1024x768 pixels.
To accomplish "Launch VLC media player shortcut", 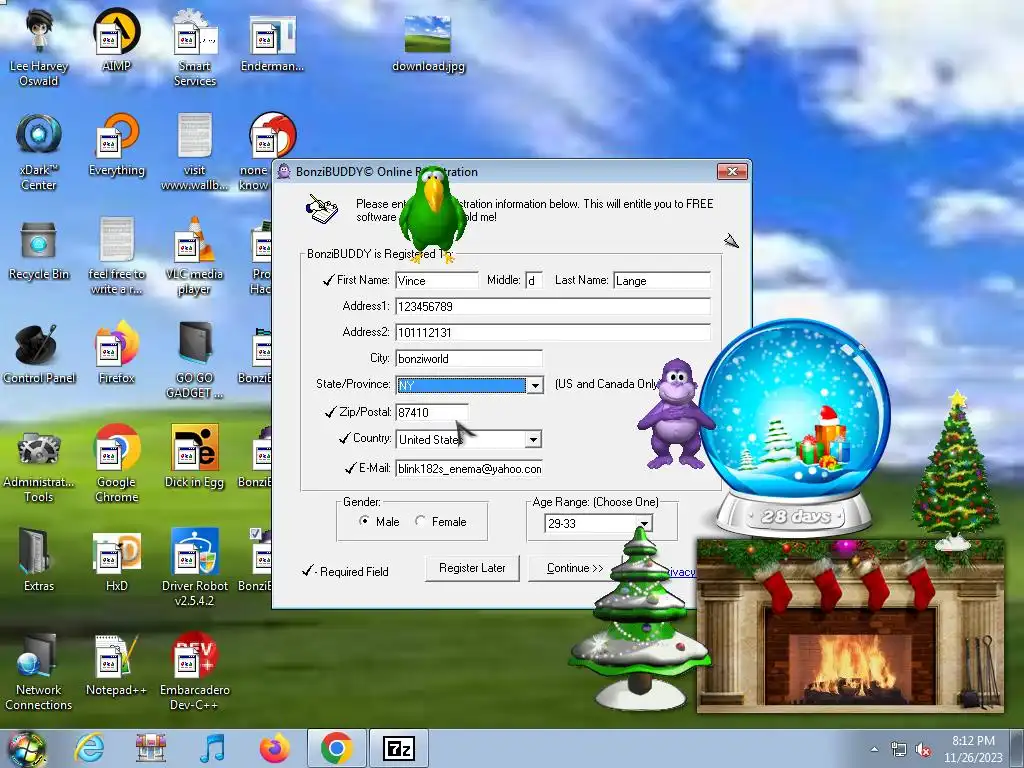I will click(x=195, y=256).
